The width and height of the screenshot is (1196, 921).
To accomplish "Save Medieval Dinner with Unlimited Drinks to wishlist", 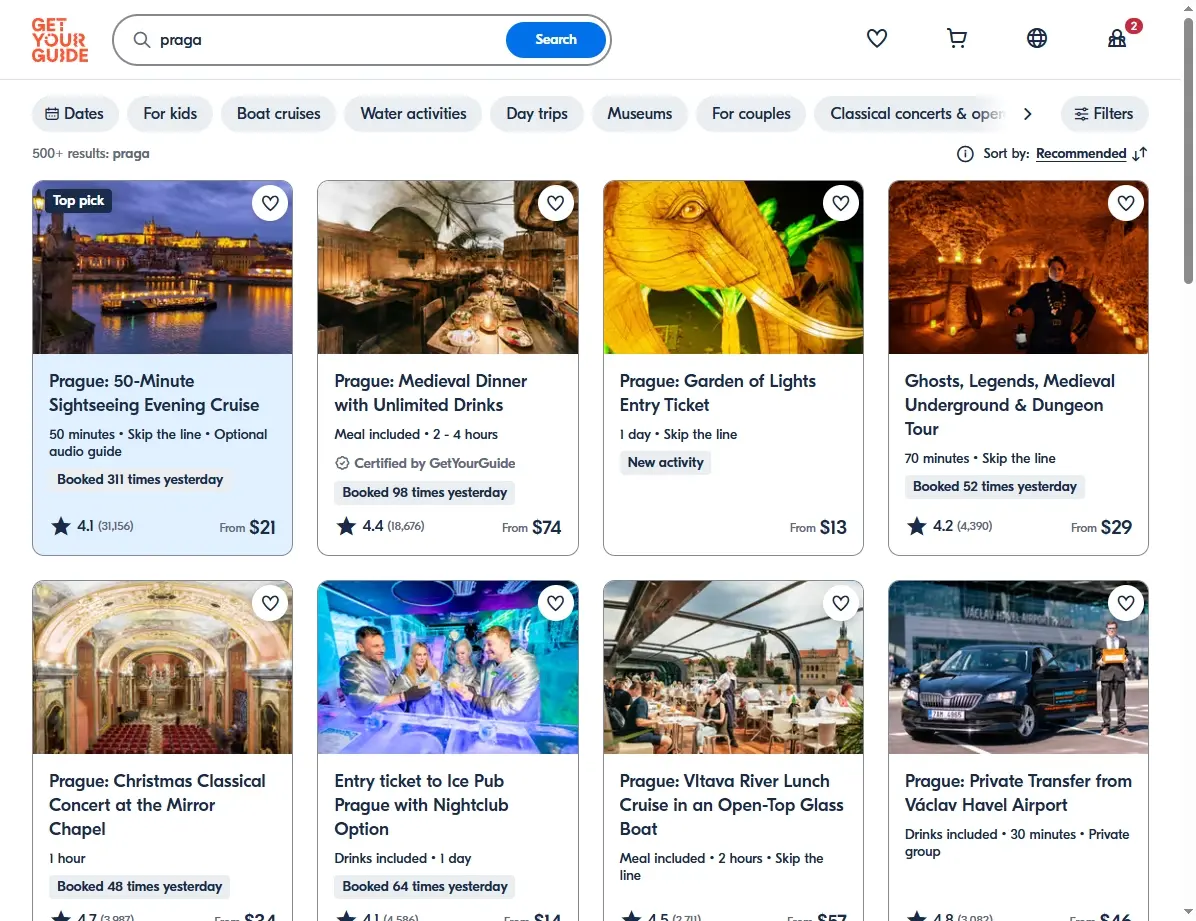I will click(555, 203).
